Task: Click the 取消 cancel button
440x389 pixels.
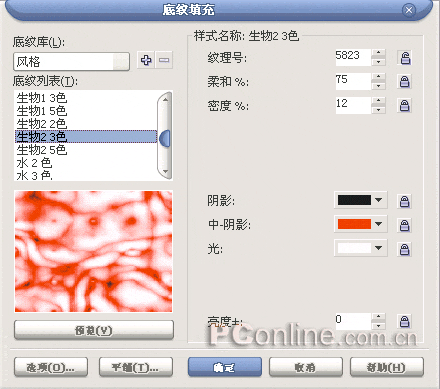Action: (x=306, y=367)
